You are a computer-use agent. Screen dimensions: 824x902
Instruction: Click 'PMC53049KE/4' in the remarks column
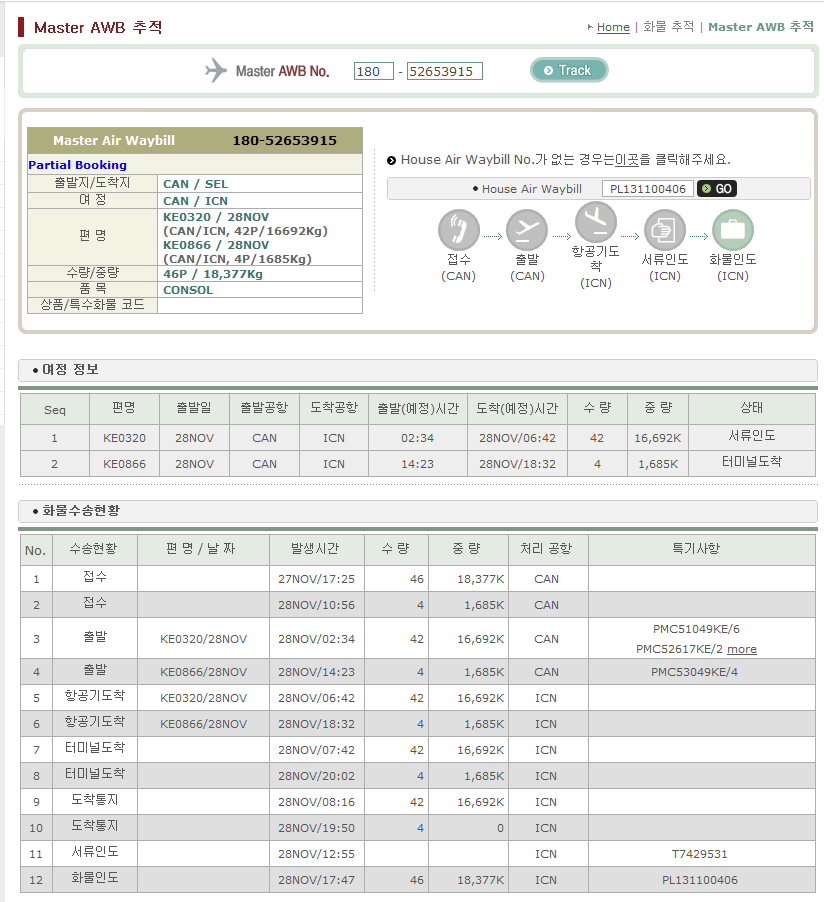(x=695, y=671)
